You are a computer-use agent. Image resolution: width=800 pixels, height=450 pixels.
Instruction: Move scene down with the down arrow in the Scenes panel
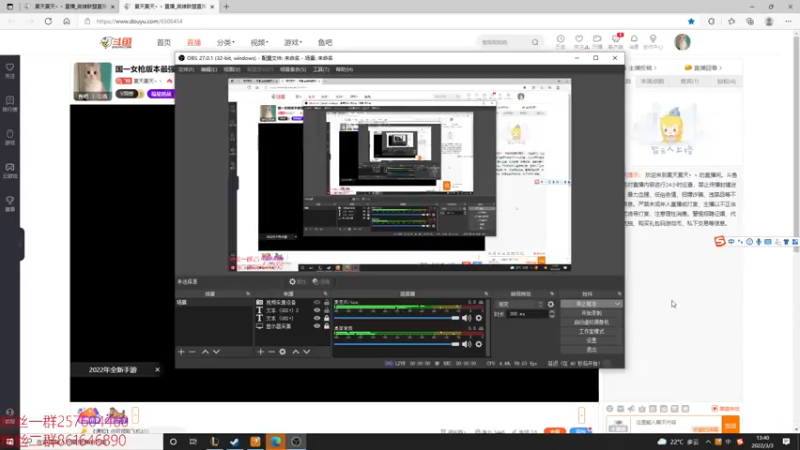point(216,352)
